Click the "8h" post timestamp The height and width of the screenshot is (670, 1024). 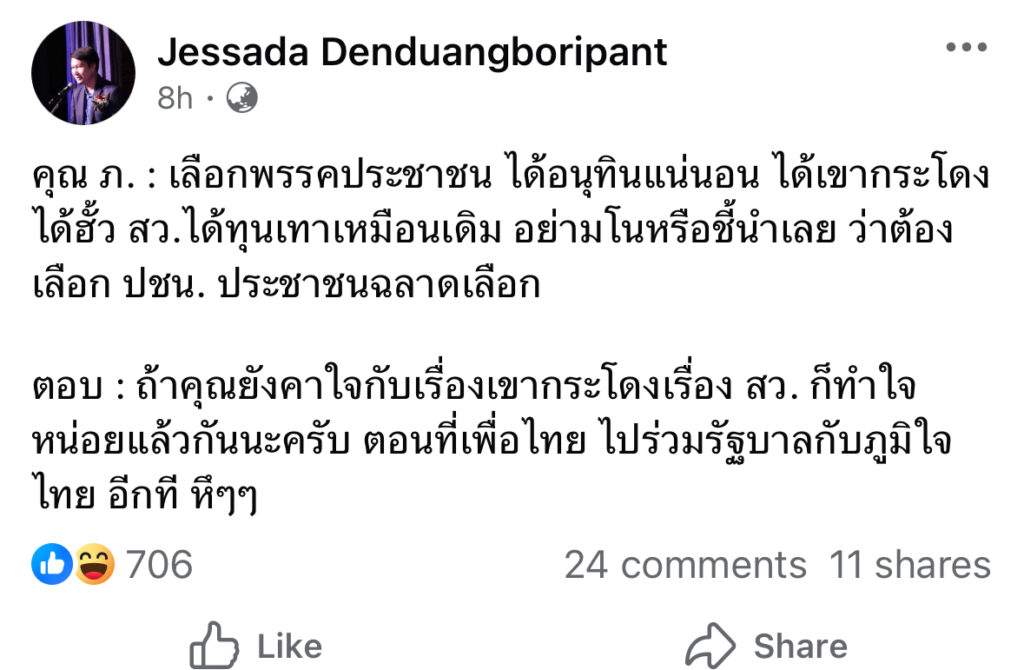[x=174, y=98]
